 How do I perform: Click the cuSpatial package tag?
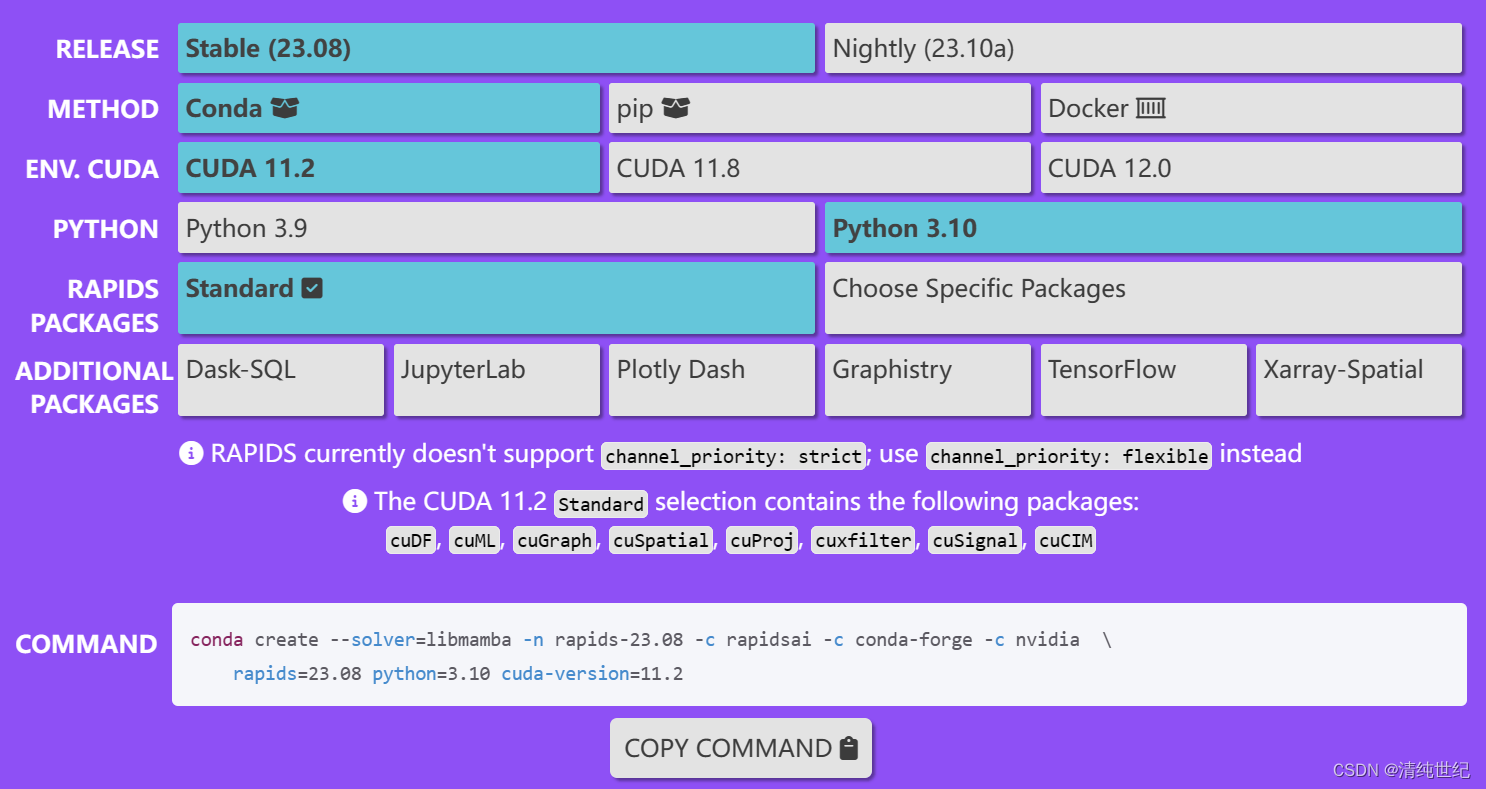[x=661, y=541]
